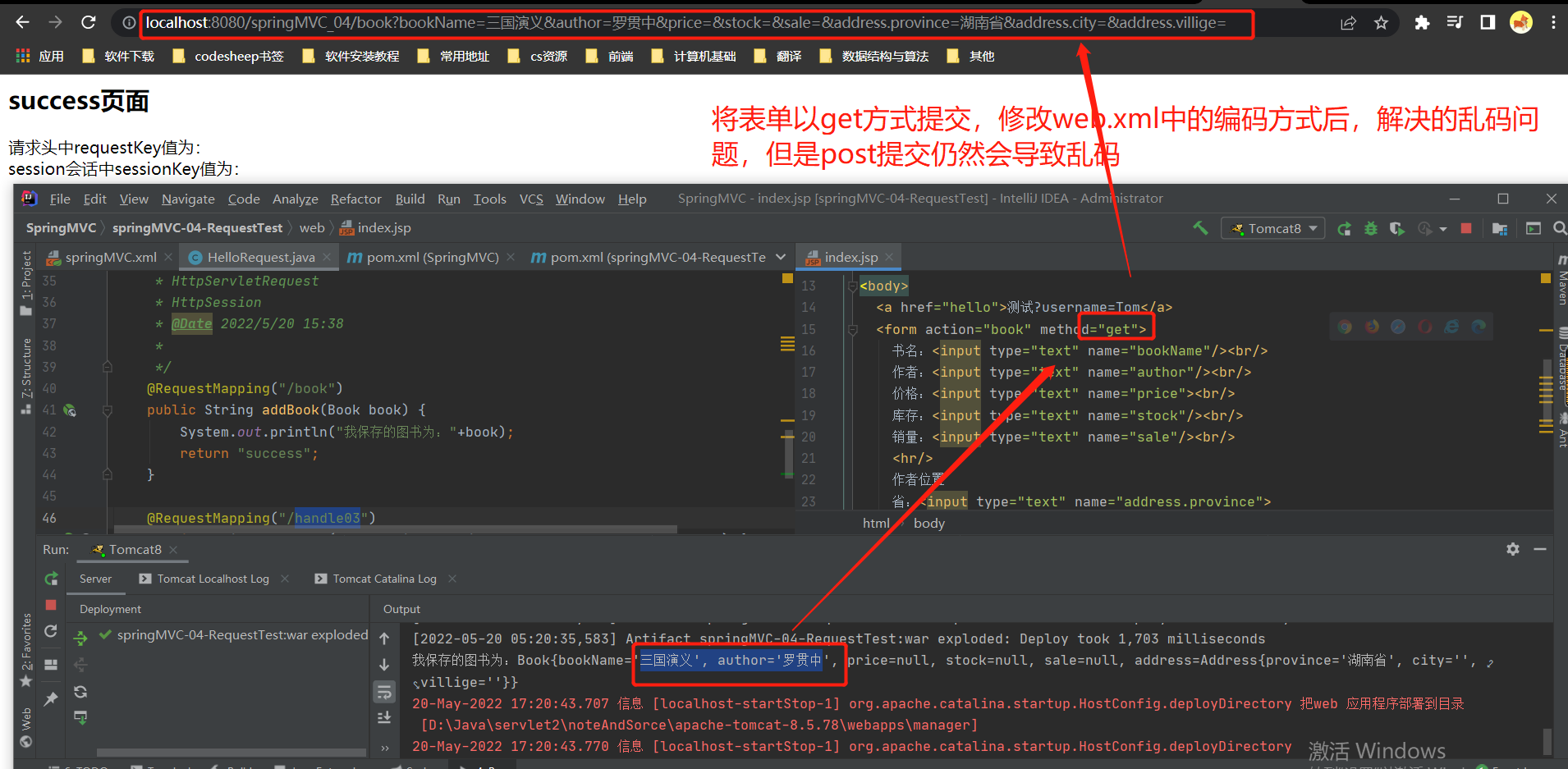Click the profile avatar in Chrome toolbar
The image size is (1568, 769).
1521,23
